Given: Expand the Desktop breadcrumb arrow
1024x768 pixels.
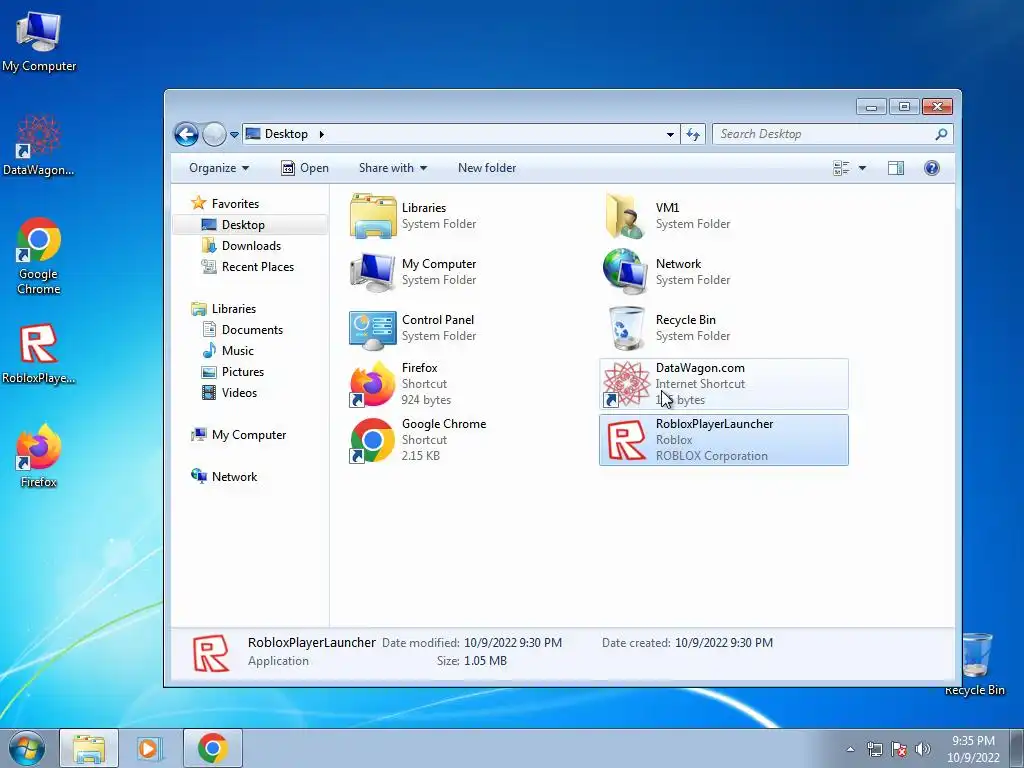Looking at the screenshot, I should tap(321, 135).
